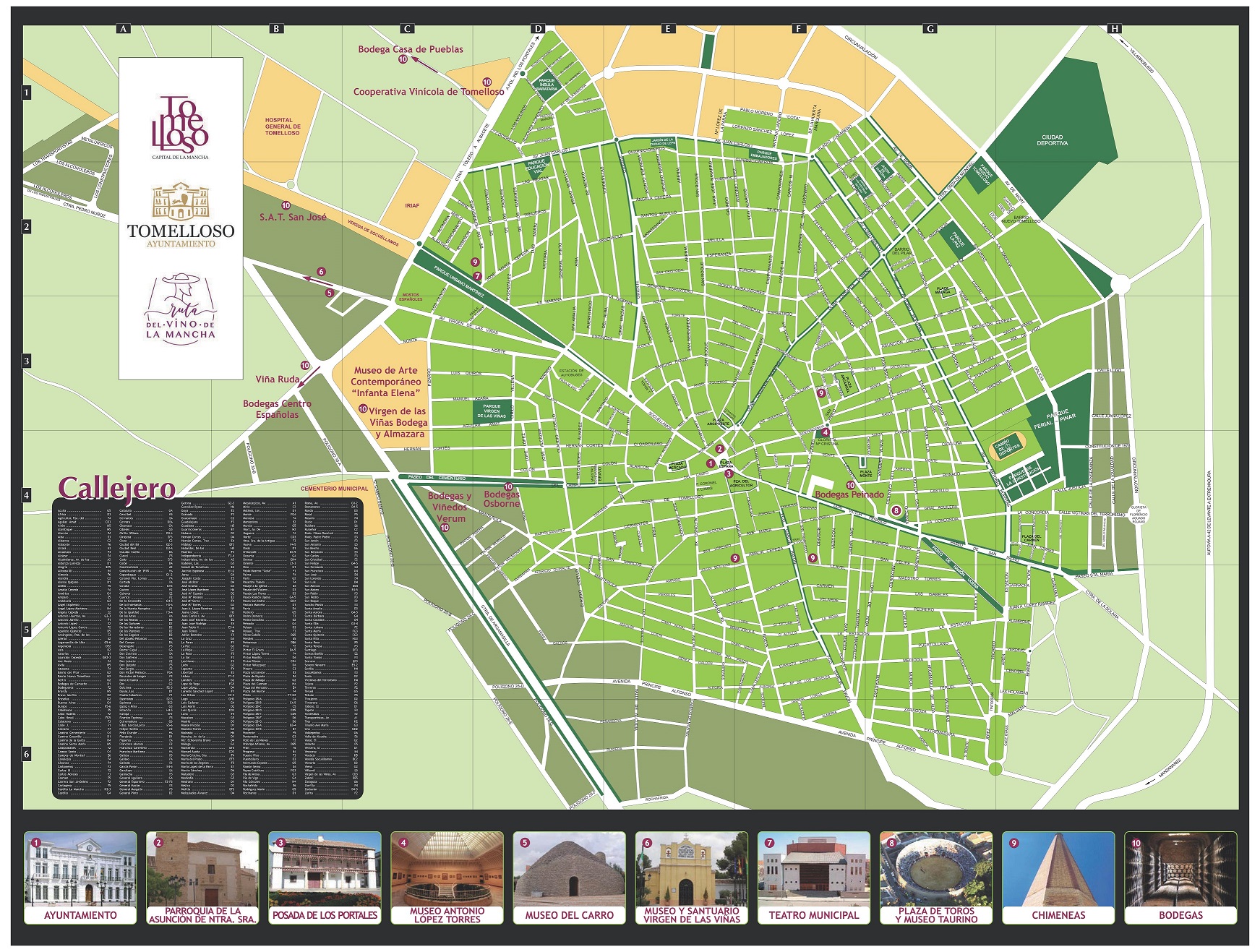Click marker 10 above S.A.T. San José
The height and width of the screenshot is (952, 1260).
coord(286,206)
